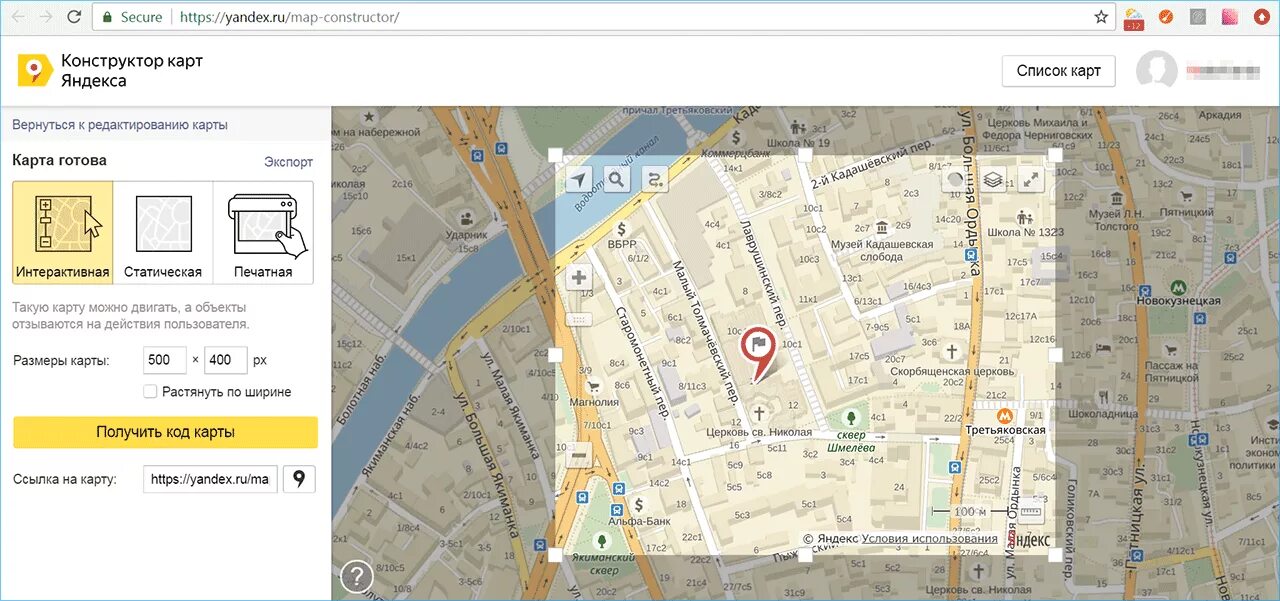Click the top-middle map resize handle
The image size is (1280, 601).
805,155
